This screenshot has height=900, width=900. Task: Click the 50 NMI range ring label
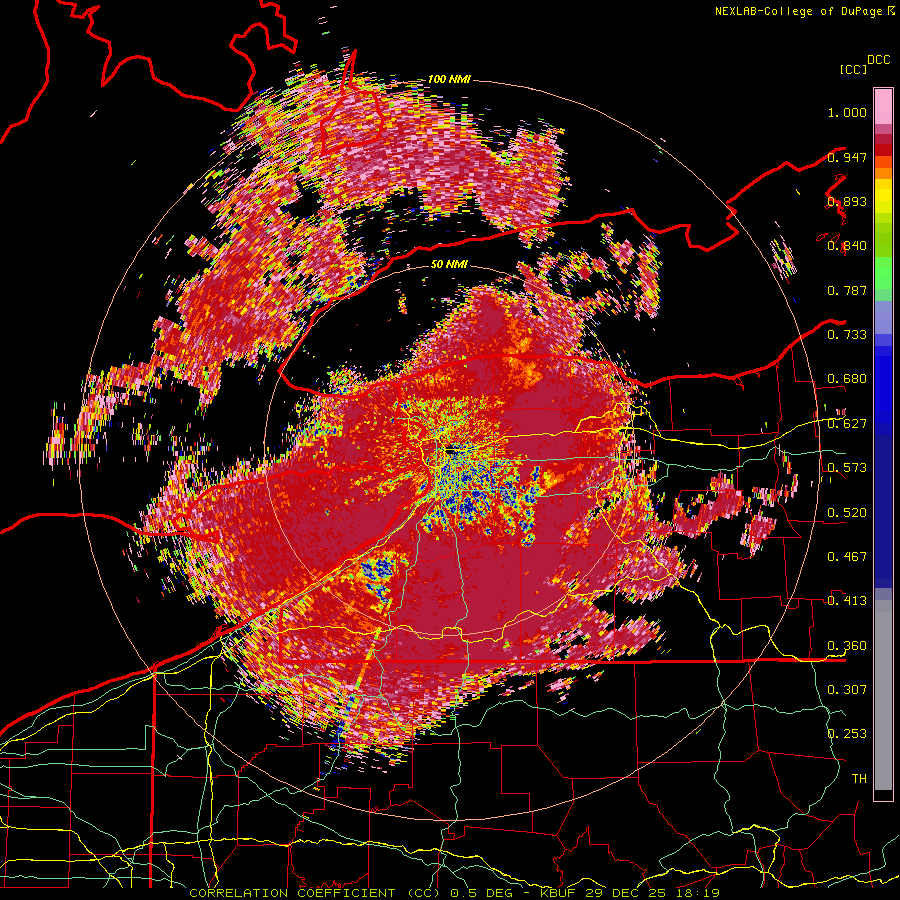click(x=449, y=264)
